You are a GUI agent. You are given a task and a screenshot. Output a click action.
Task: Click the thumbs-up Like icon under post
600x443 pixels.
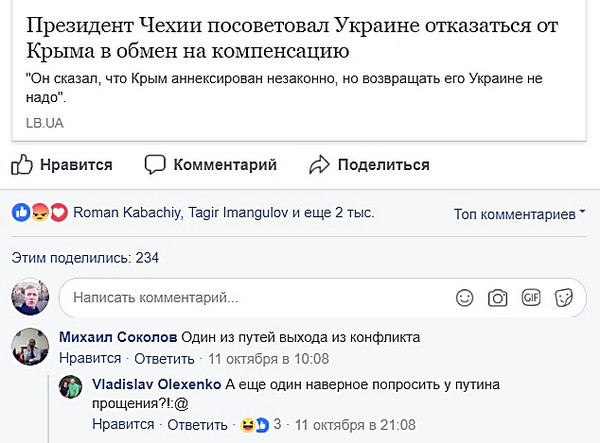[x=24, y=165]
